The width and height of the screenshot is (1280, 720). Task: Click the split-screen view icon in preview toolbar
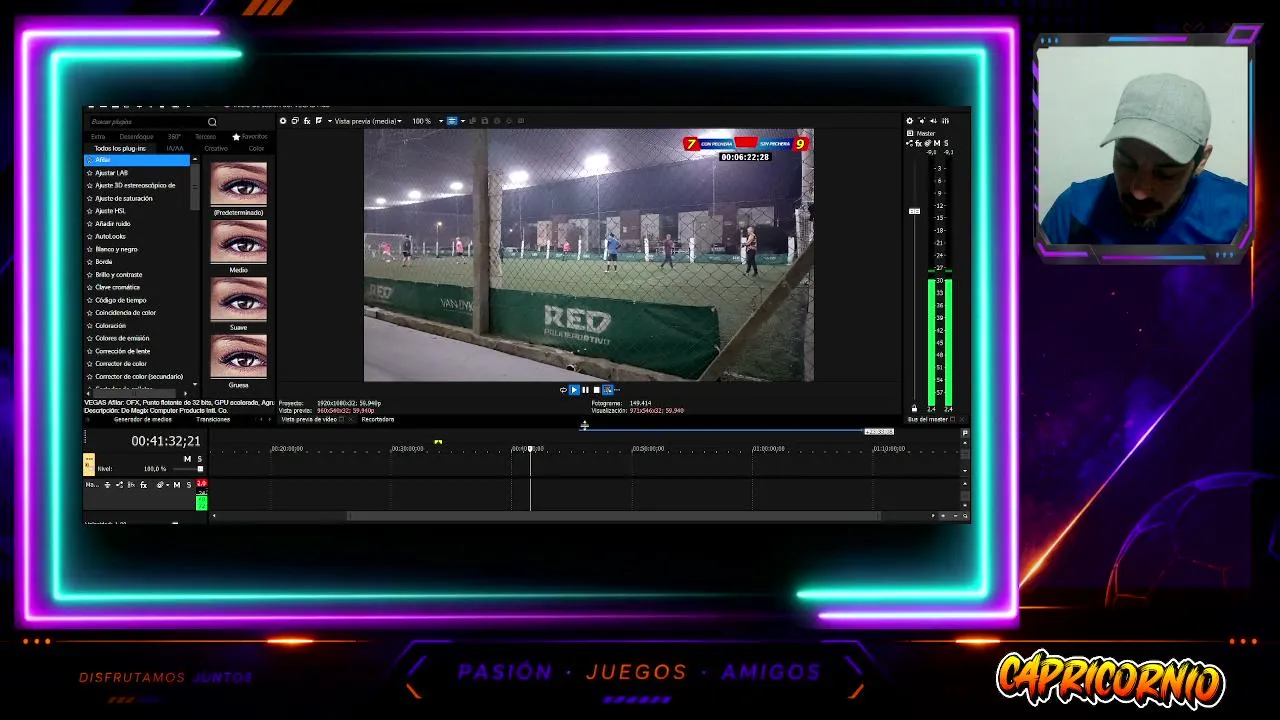coord(319,121)
